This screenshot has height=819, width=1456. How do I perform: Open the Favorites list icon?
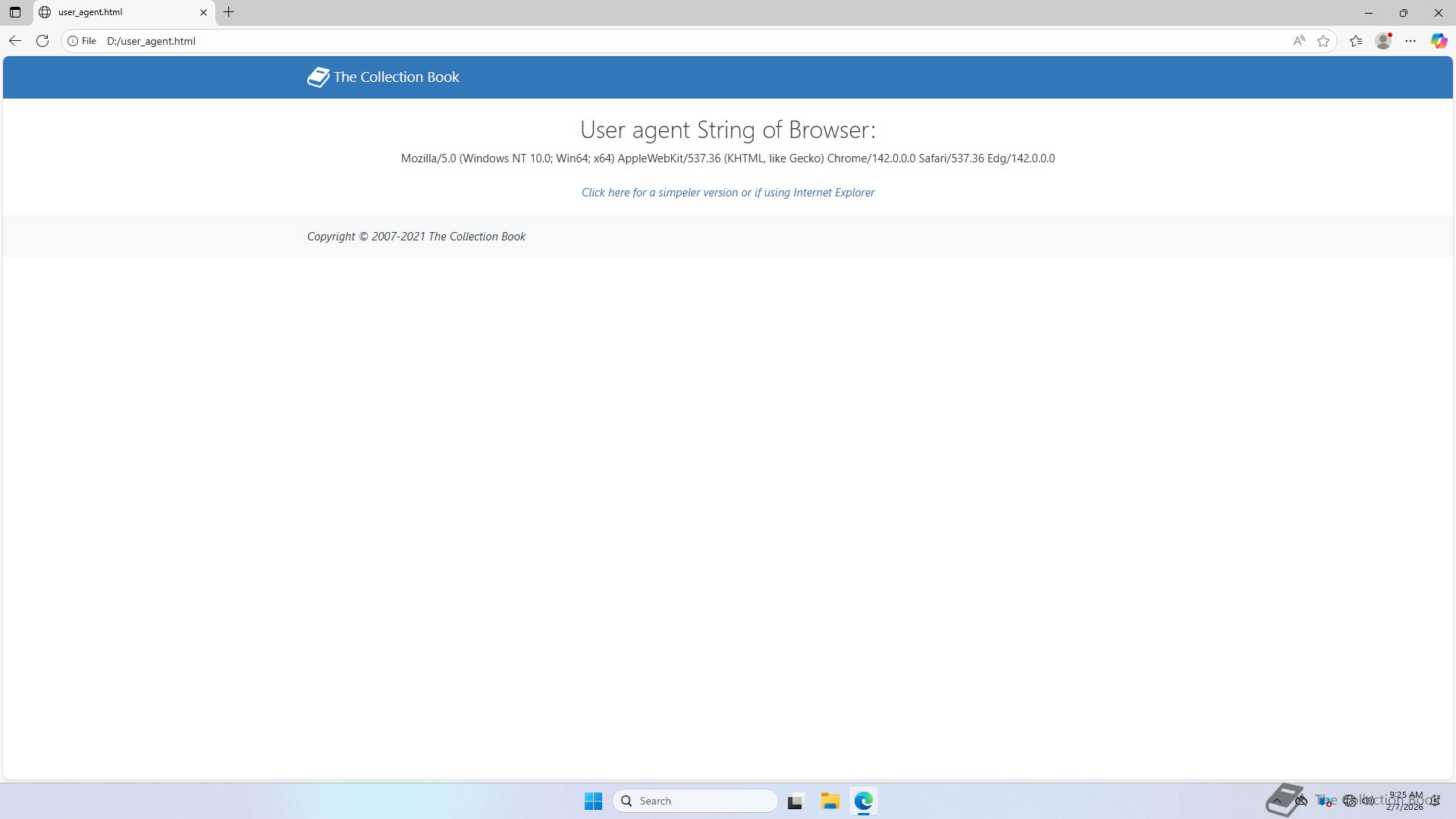click(x=1356, y=41)
